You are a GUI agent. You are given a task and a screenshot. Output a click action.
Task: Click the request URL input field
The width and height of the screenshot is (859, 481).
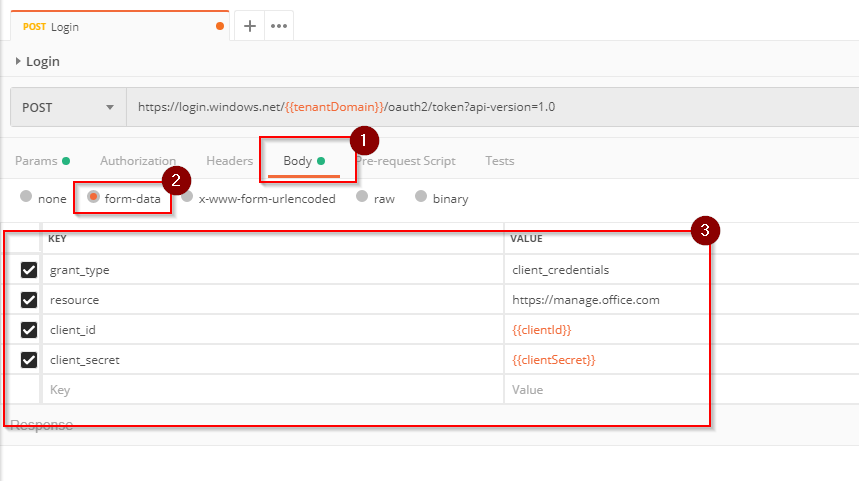coord(493,107)
